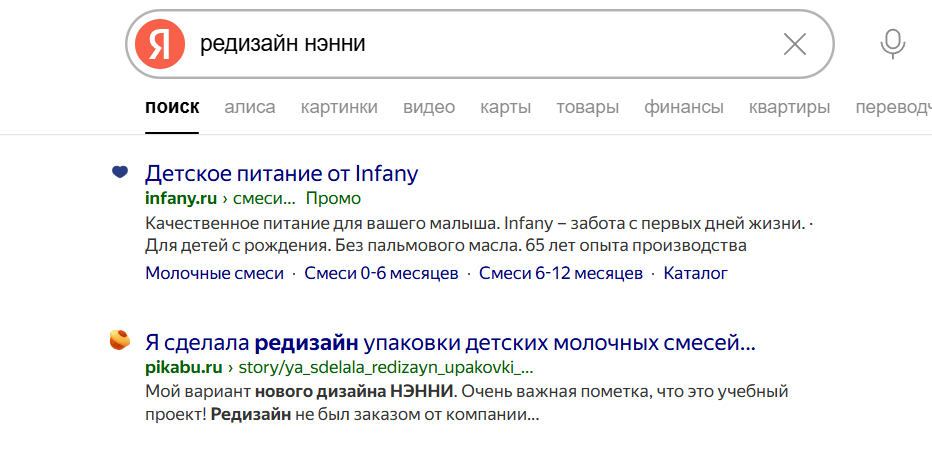Open Смеси 0-6 месяцев sitelink
Screen dimensions: 932x458
coord(382,274)
